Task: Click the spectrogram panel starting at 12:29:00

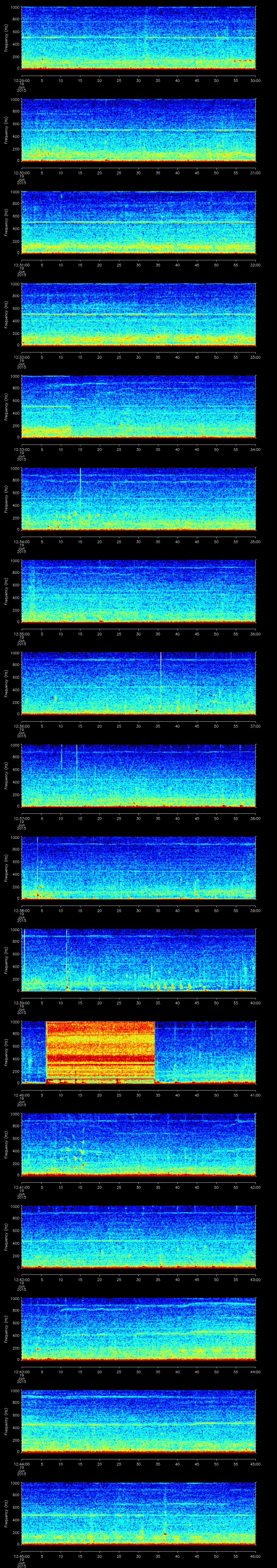Action: point(139,38)
